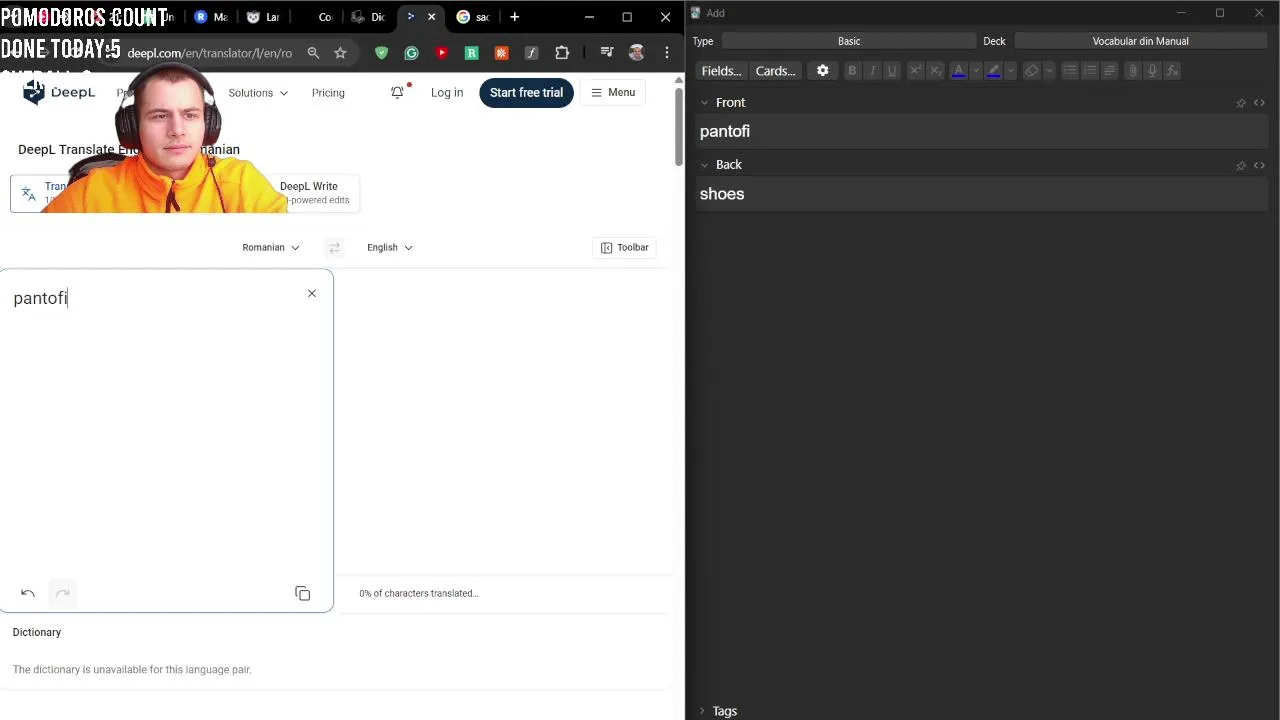
Task: Click DeepL logo home link
Action: [x=59, y=92]
